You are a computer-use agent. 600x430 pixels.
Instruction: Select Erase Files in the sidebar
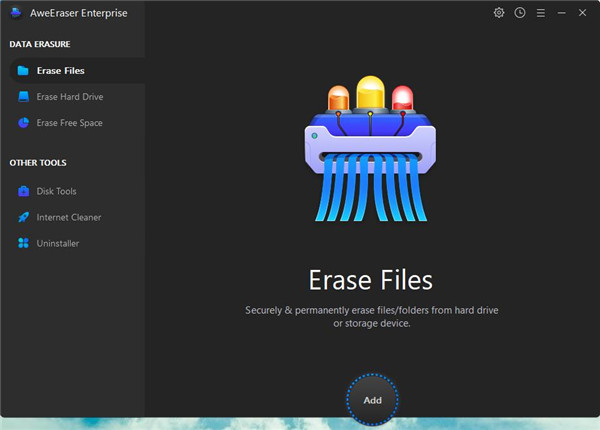[x=77, y=71]
